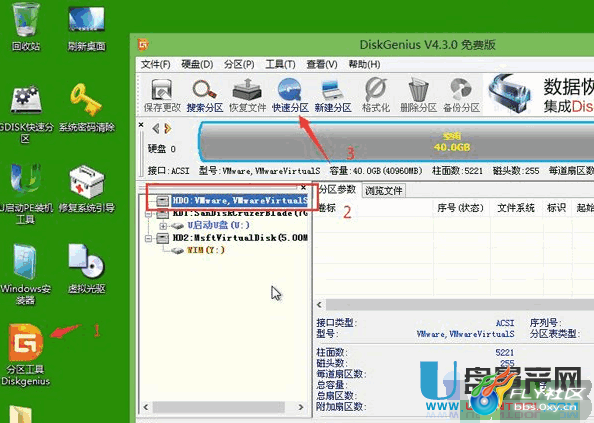Click the left arrow of the partition list scrollbar
The height and width of the screenshot is (423, 594).
click(320, 305)
